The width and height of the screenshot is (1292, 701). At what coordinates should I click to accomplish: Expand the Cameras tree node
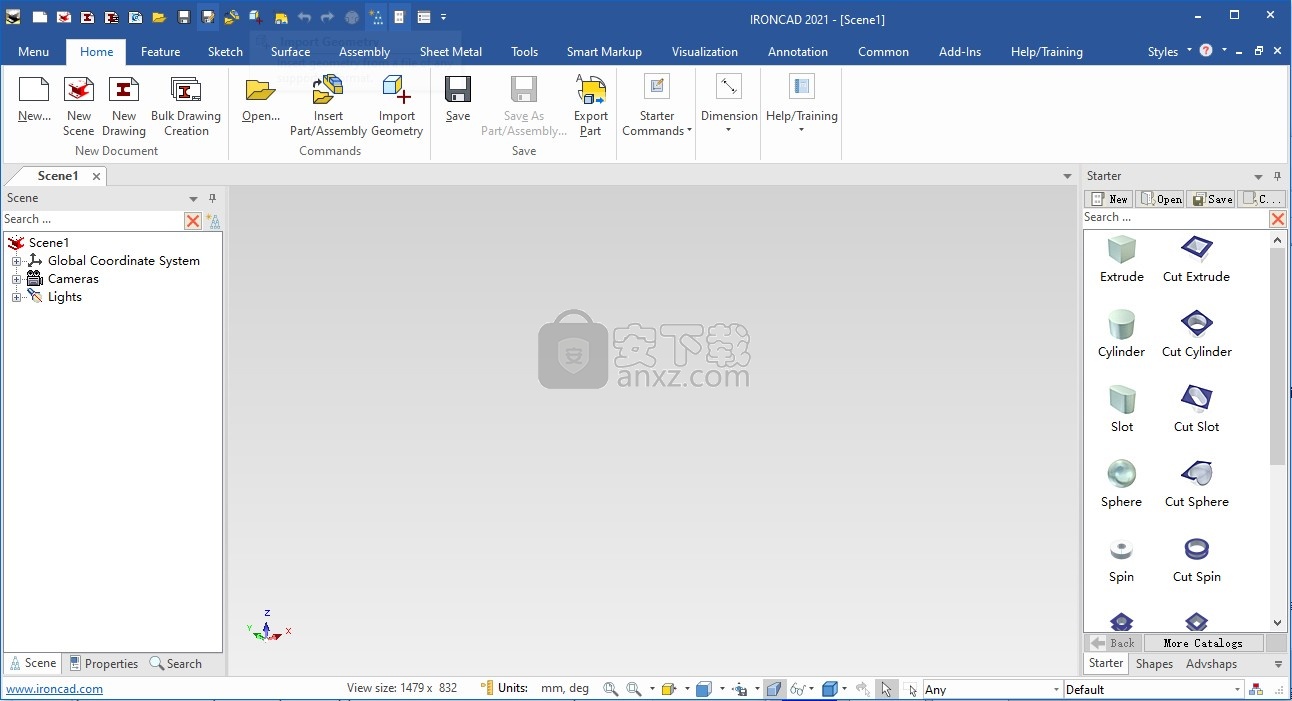pos(16,279)
